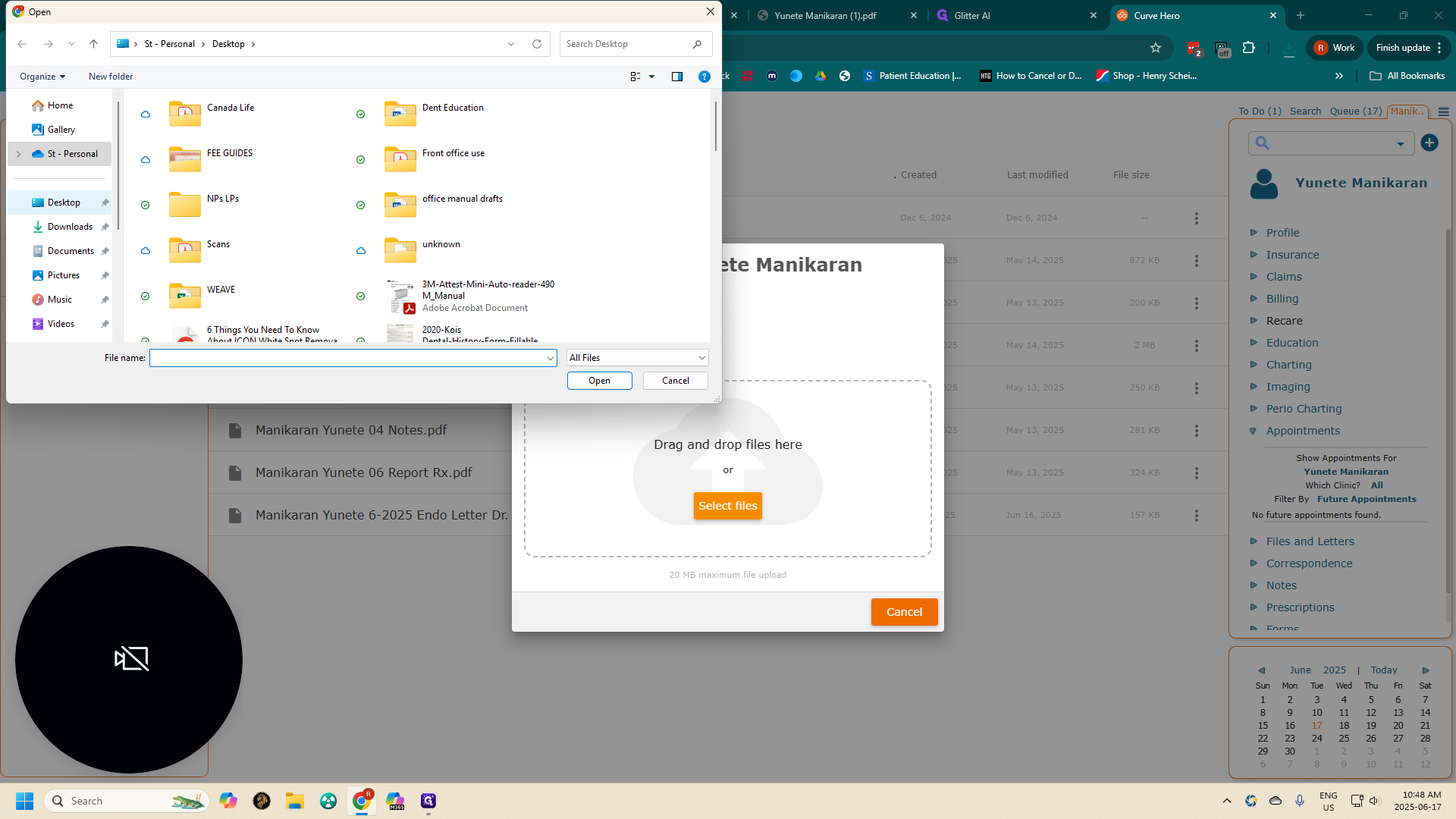The width and height of the screenshot is (1456, 819).
Task: Open options for the 872 KB file row
Action: (x=1197, y=261)
